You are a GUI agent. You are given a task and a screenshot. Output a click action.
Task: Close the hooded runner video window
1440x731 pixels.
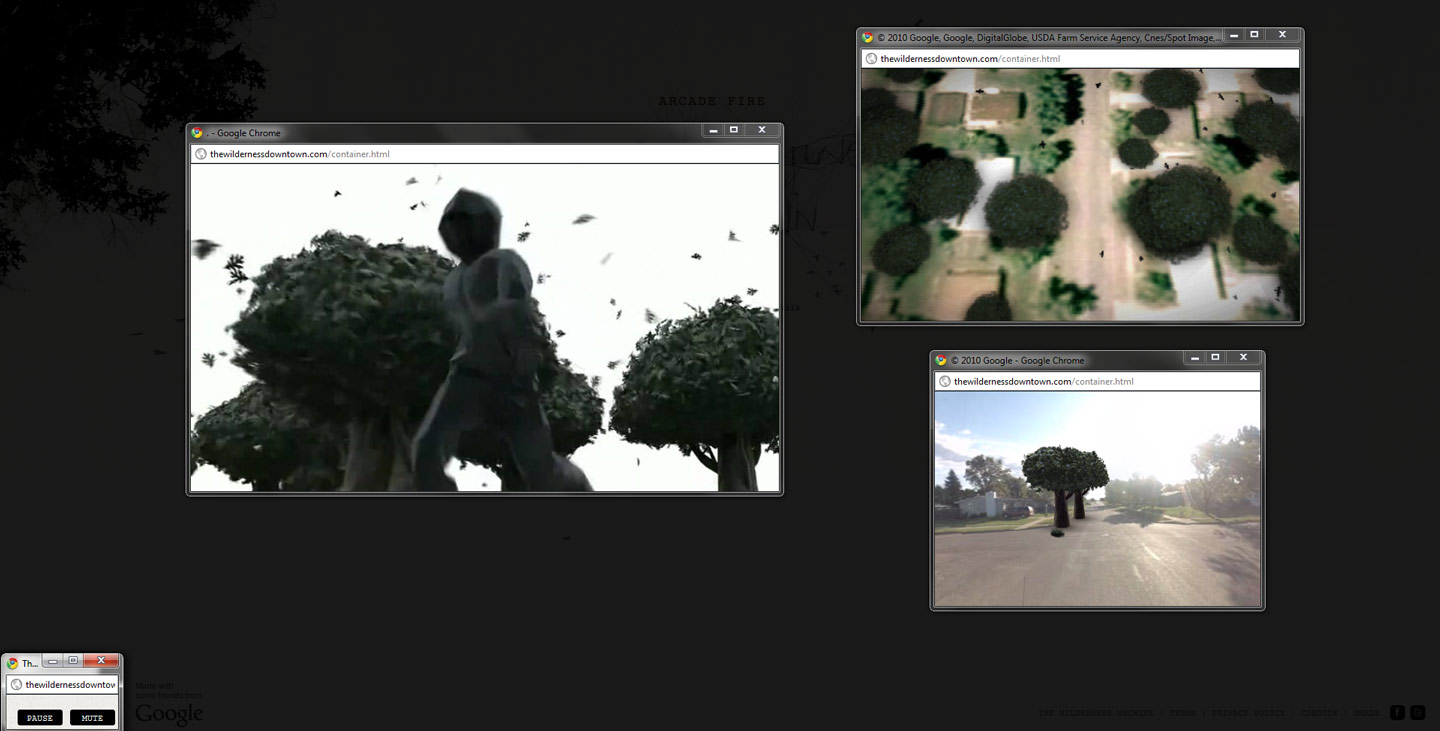[x=762, y=130]
